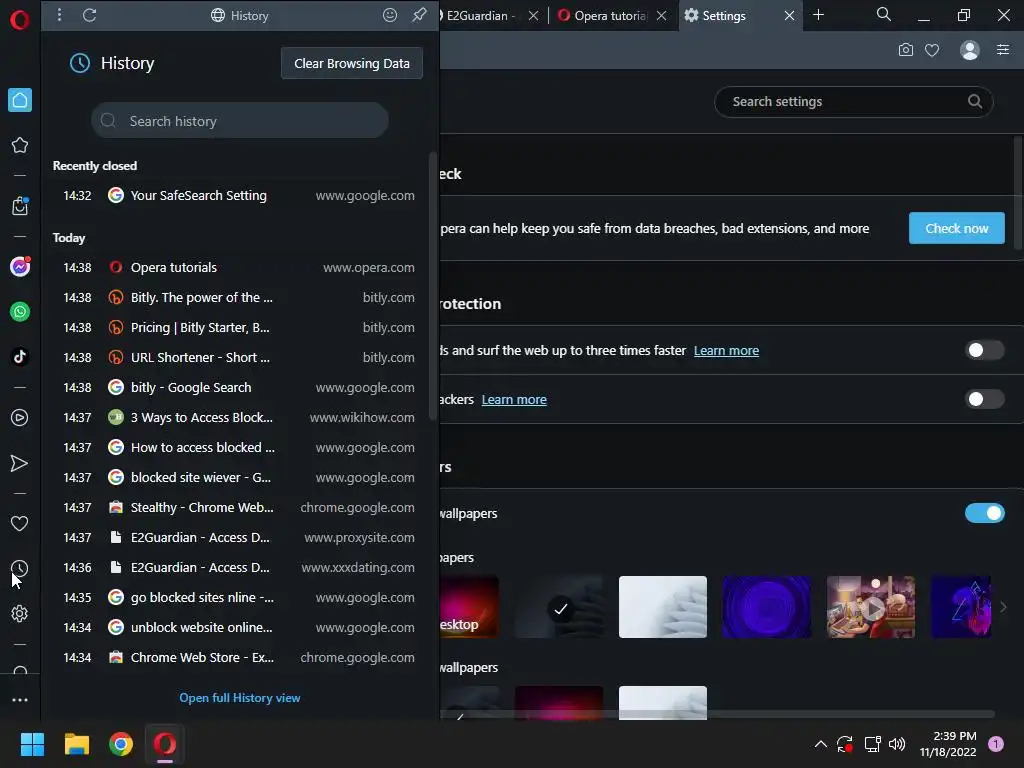The height and width of the screenshot is (768, 1024).
Task: Open unblock website online... history entry
Action: click(x=239, y=628)
